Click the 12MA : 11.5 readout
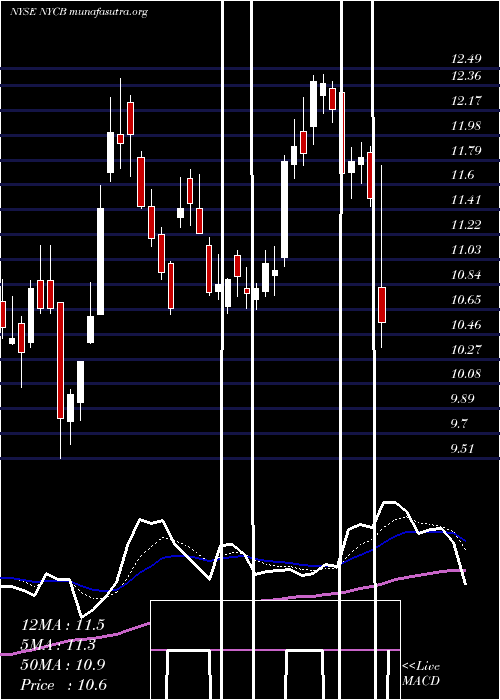 click(x=62, y=625)
